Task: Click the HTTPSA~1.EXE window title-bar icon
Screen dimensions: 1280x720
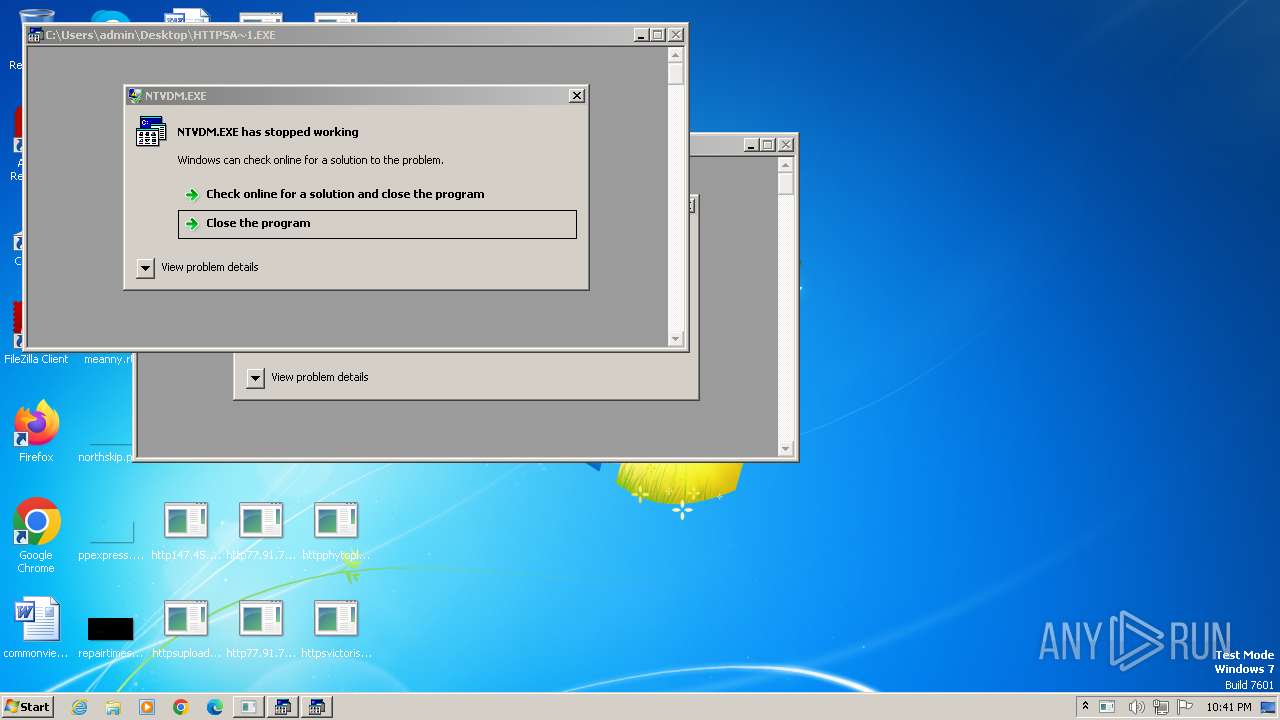Action: point(35,35)
